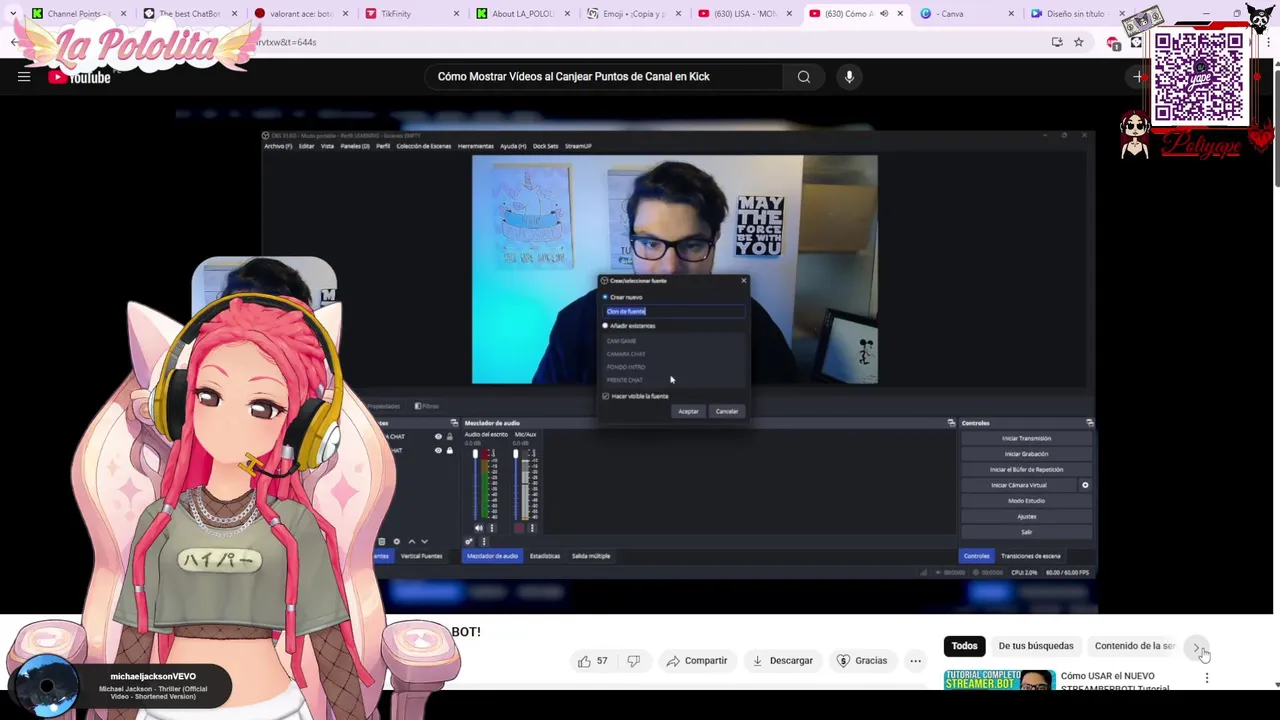Toggle the first CHAT source lock
Screen dimensions: 1280x720
(450, 437)
